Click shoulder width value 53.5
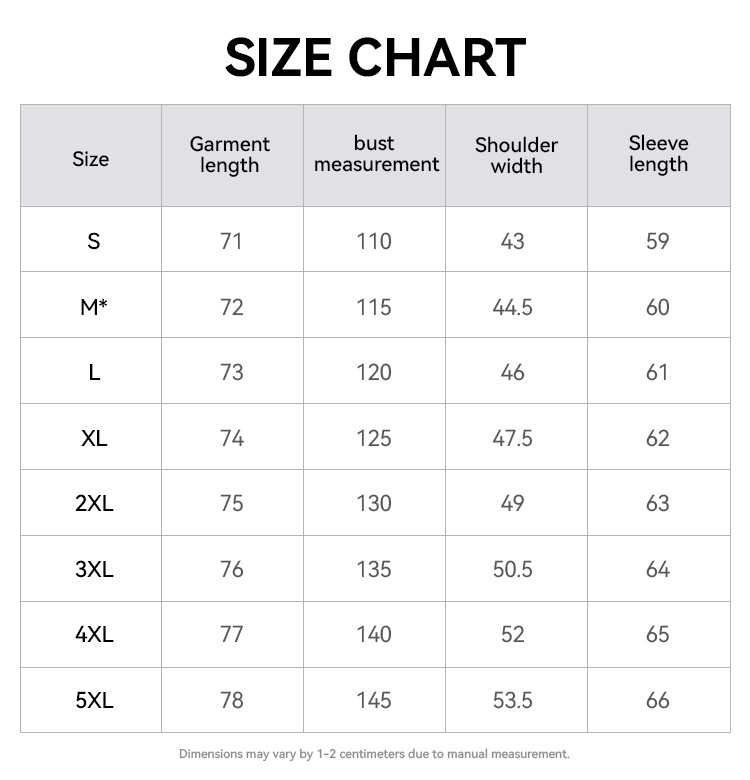This screenshot has width=750, height=780. (513, 700)
